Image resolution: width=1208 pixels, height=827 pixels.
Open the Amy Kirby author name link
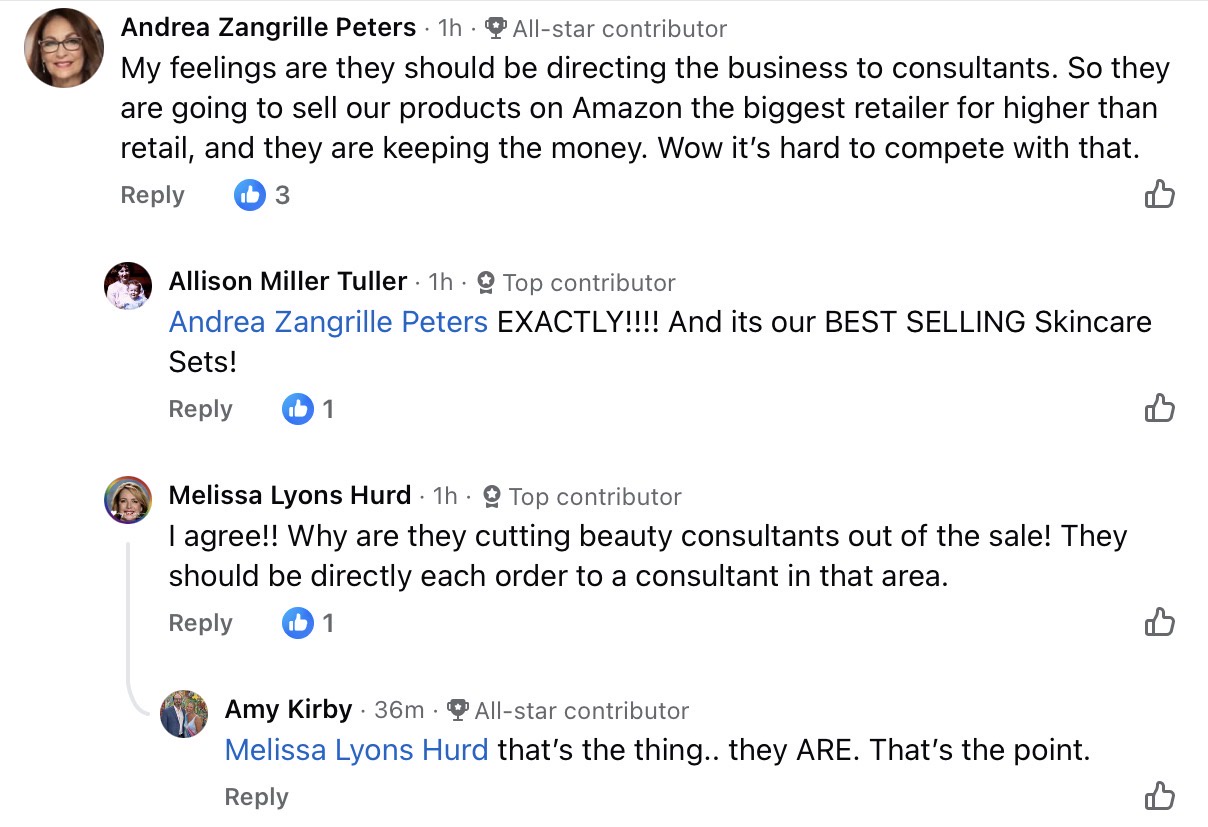click(x=288, y=710)
